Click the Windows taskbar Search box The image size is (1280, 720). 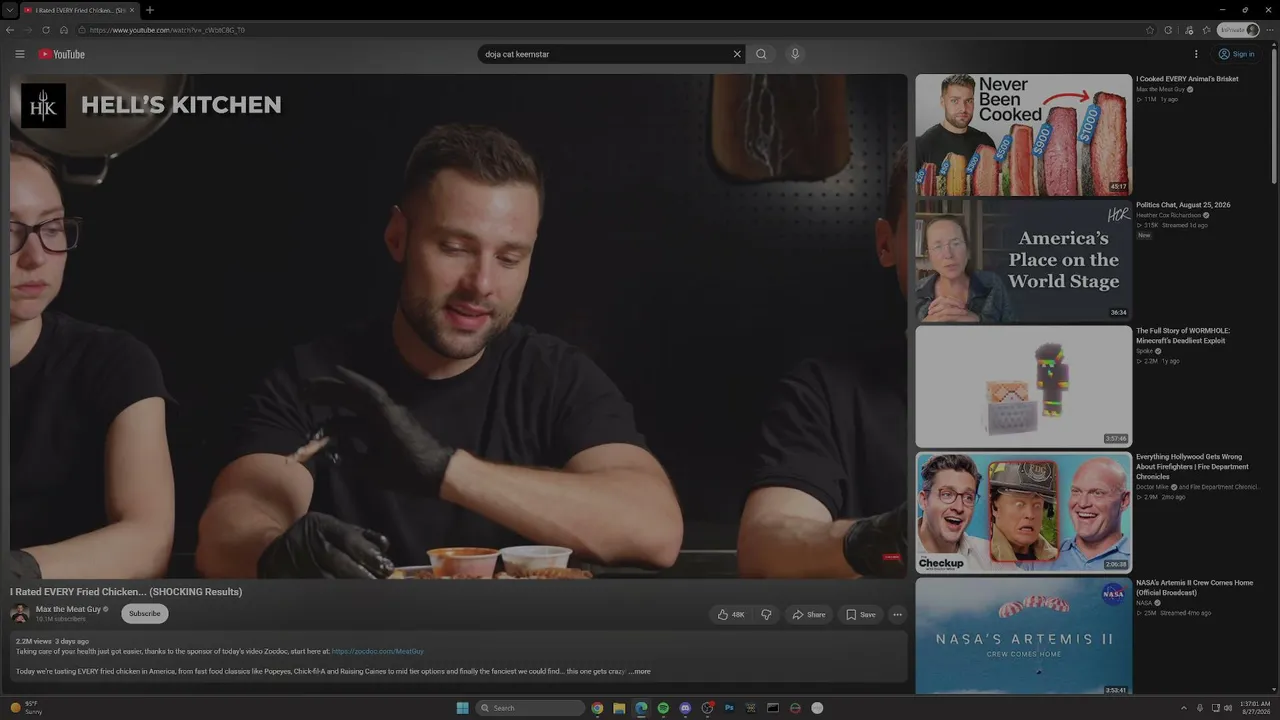pyautogui.click(x=529, y=708)
